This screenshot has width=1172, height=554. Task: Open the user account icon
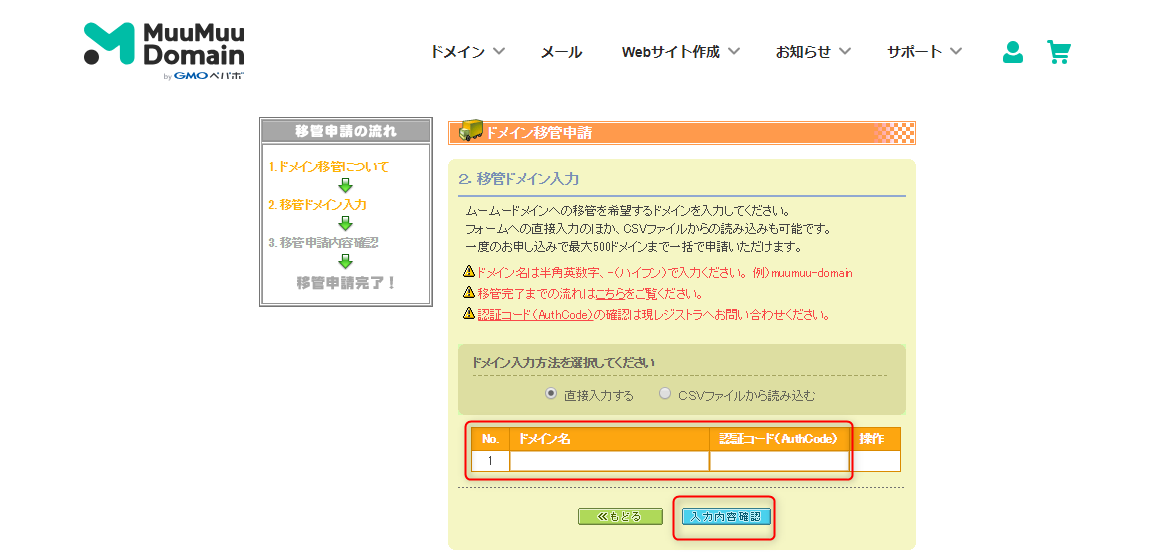click(x=1012, y=52)
